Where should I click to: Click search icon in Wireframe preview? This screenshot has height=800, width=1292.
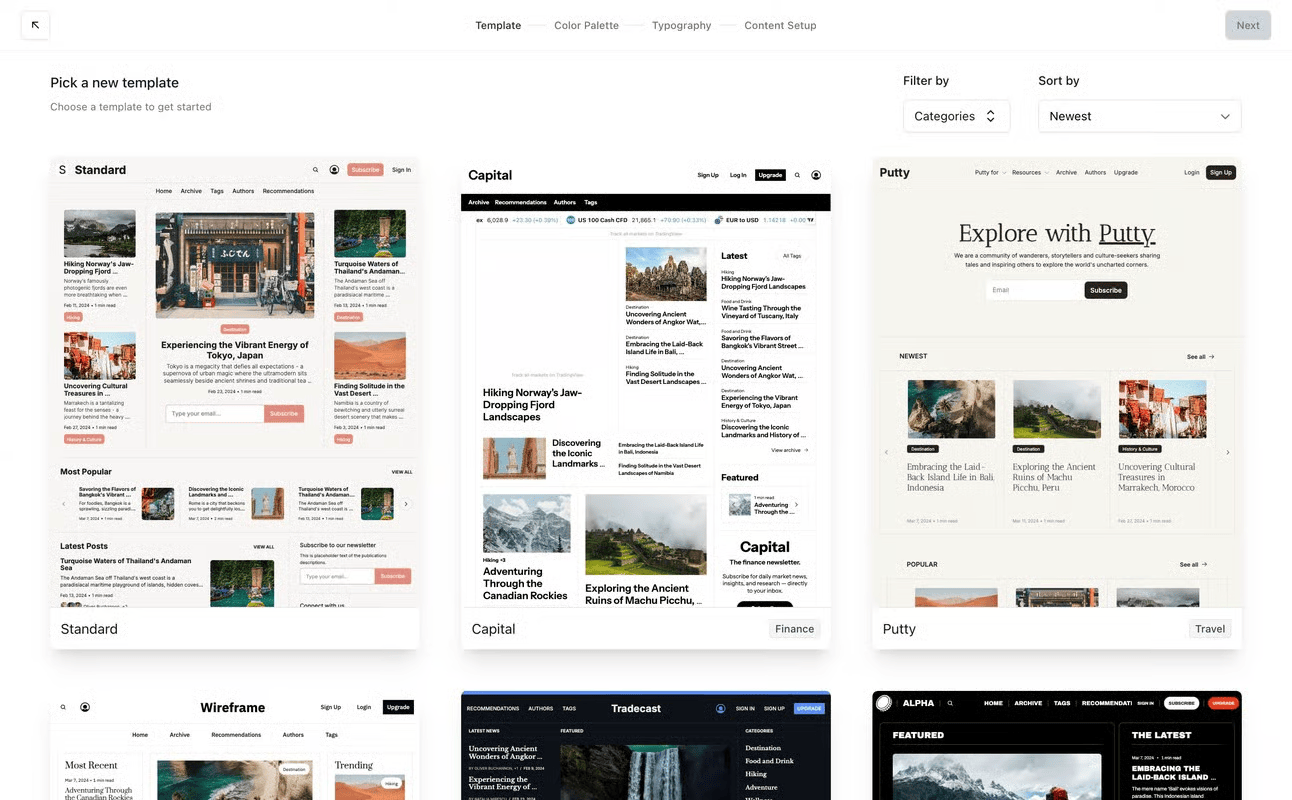tap(63, 707)
